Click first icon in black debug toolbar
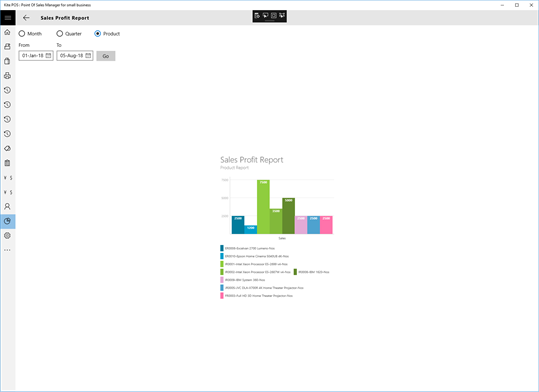This screenshot has height=392, width=539. tap(257, 15)
